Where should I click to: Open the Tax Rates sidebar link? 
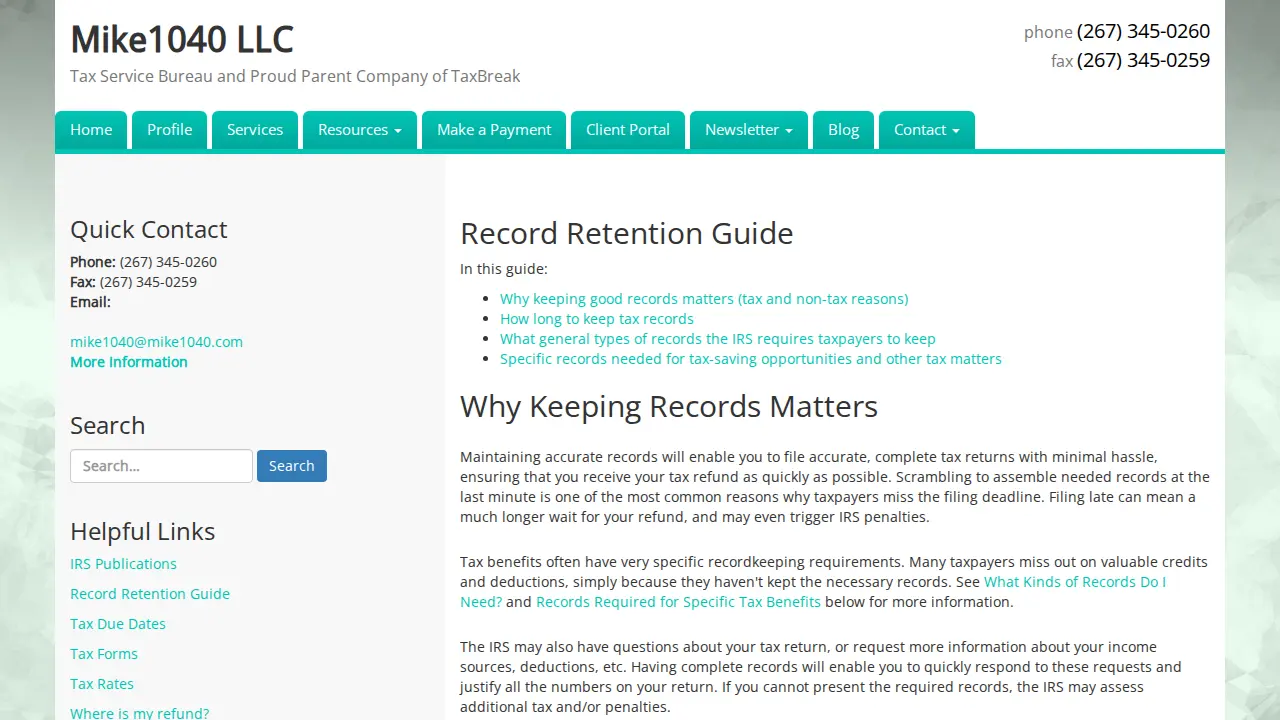pos(102,684)
